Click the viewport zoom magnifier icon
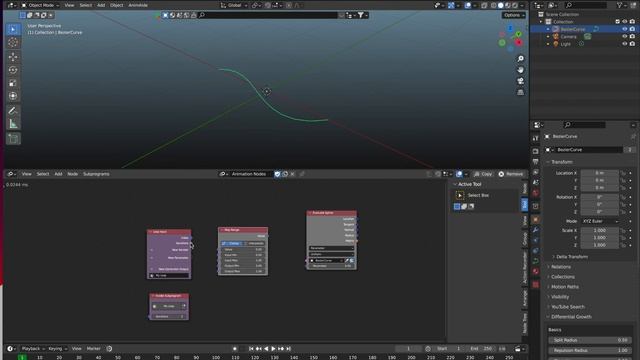Image resolution: width=640 pixels, height=360 pixels. [x=520, y=59]
